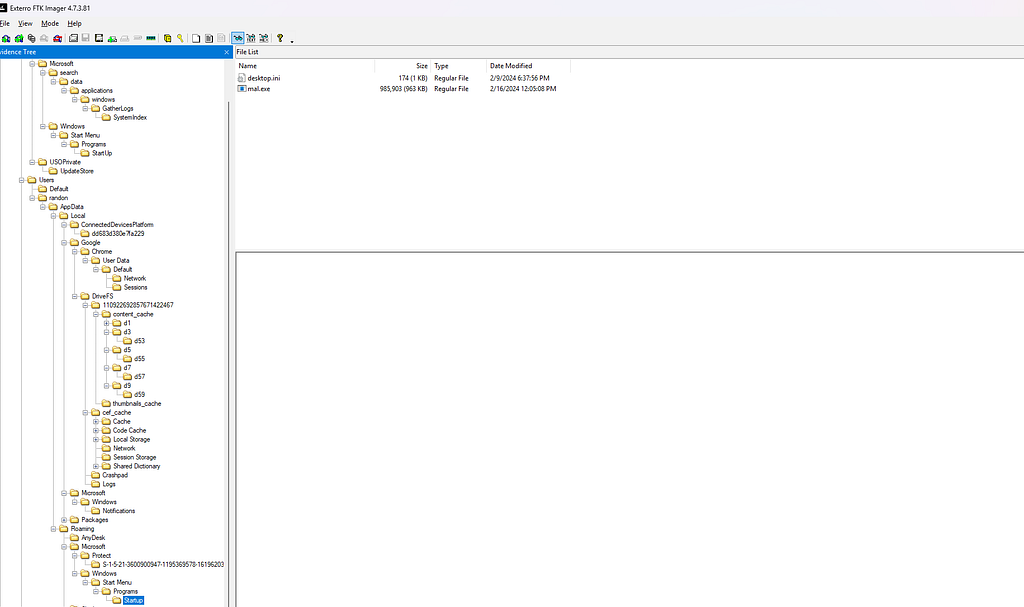Toggle automatic file preview (glasses icon)
The height and width of the screenshot is (607, 1024).
[x=238, y=38]
